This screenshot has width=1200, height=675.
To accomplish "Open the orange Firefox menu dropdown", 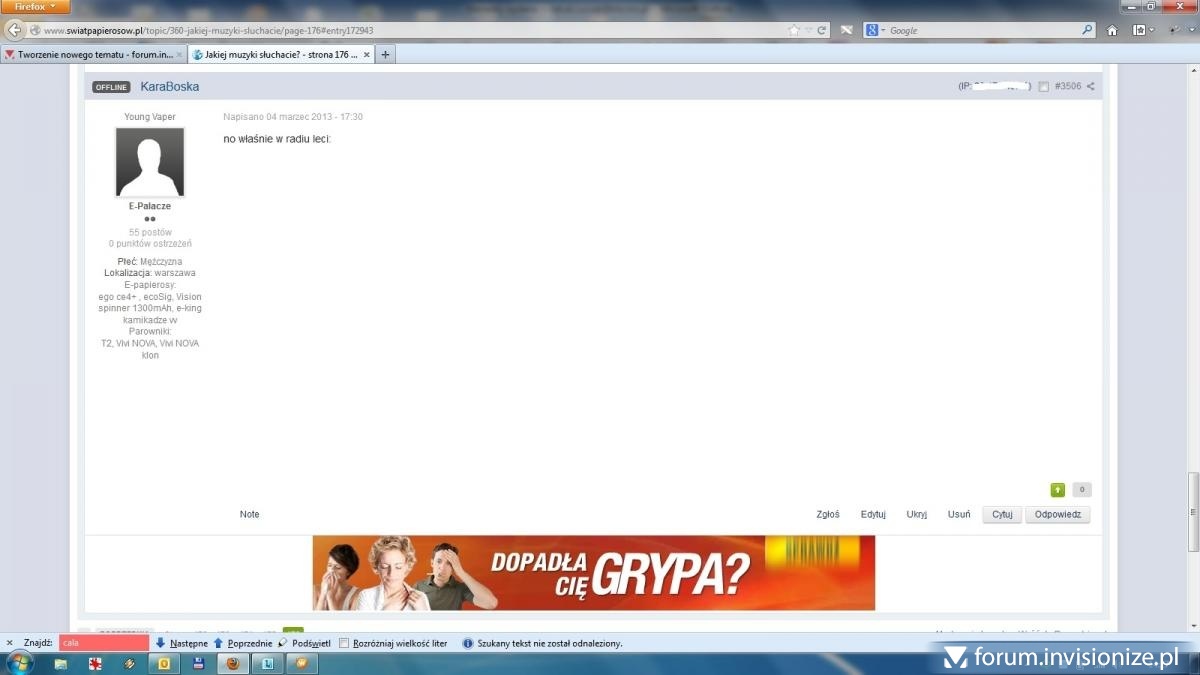I will 35,6.
